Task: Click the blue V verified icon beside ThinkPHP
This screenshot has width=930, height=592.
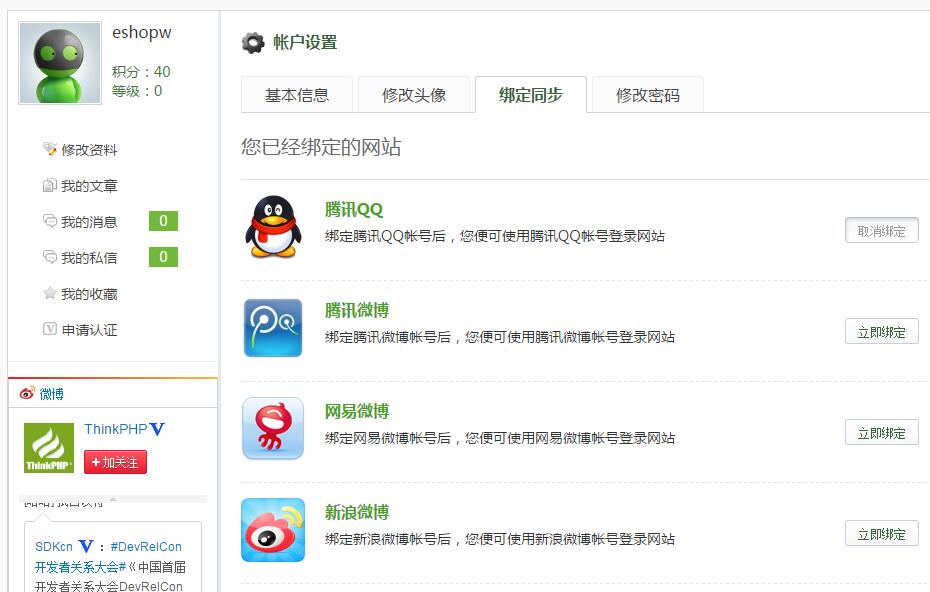Action: [157, 429]
